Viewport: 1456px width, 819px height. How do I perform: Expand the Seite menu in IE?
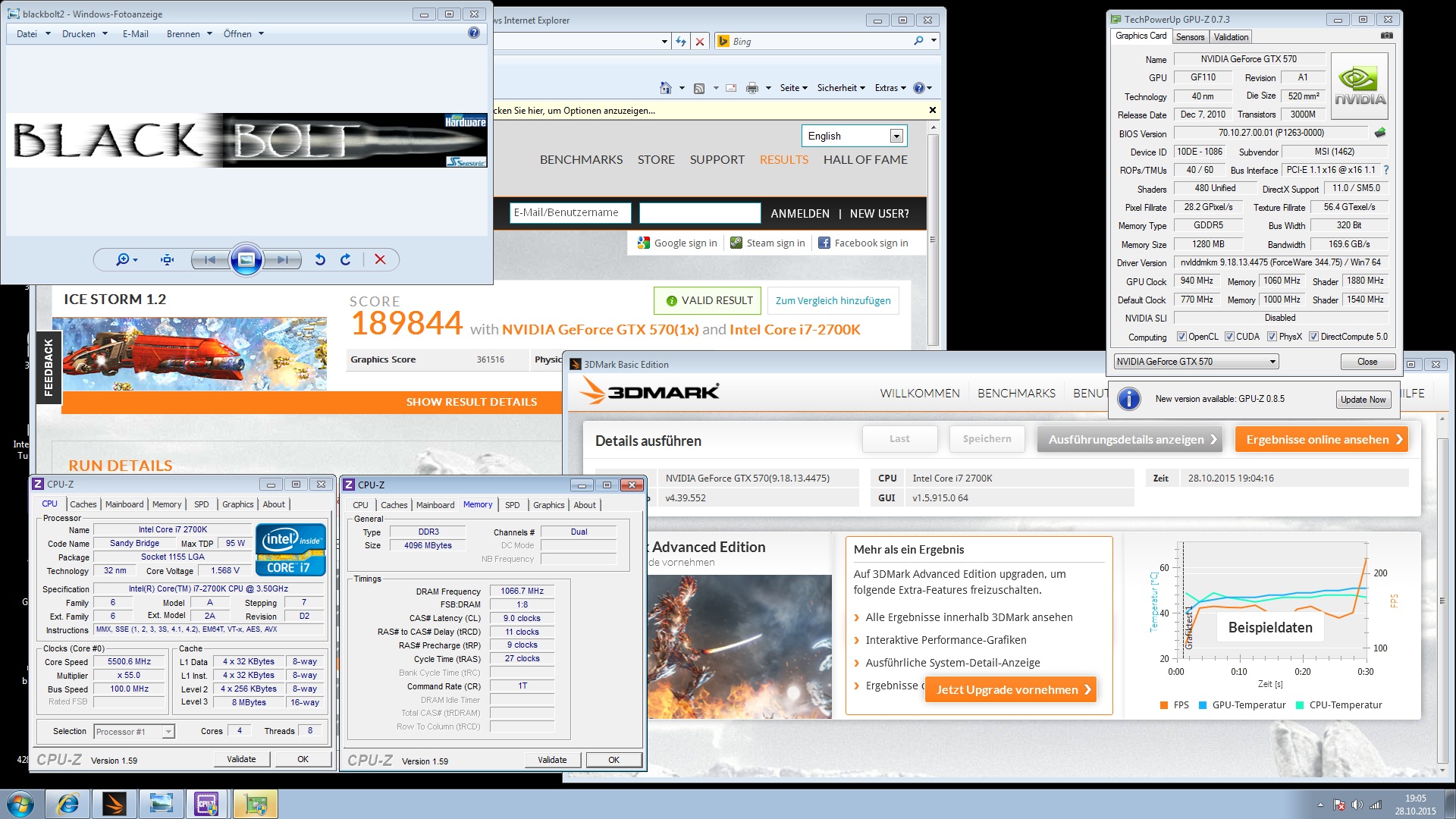[793, 88]
